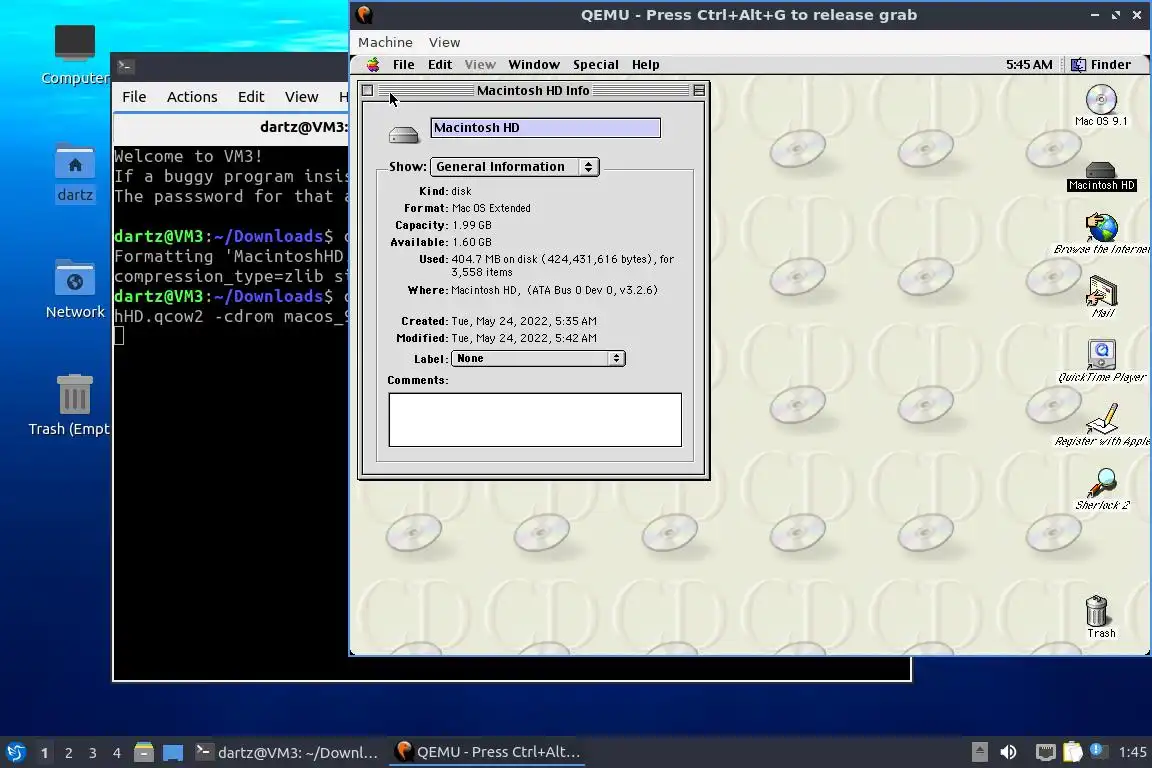Click the QEMU window title bar icon

364,14
